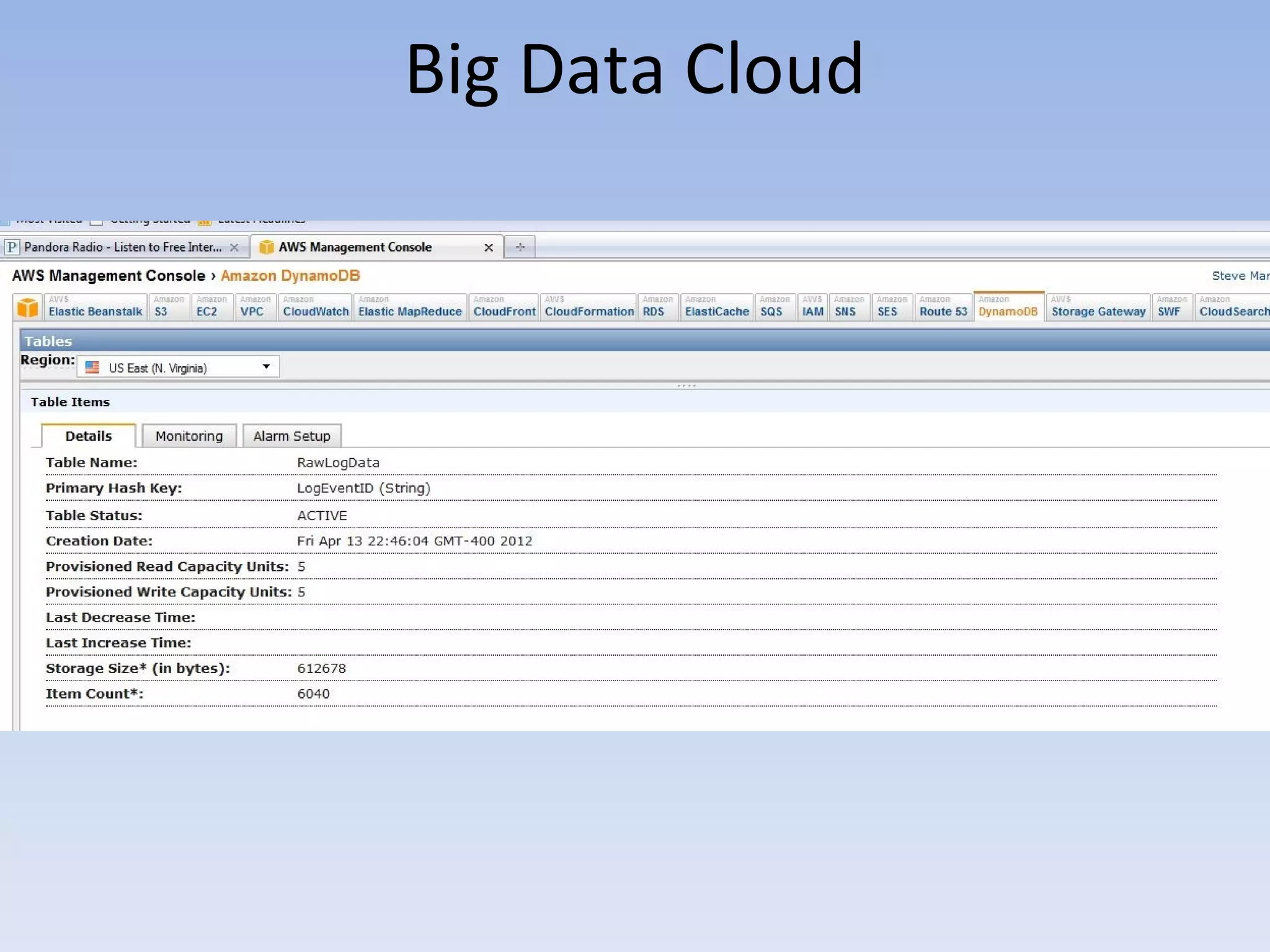Open a new browser tab
The width and height of the screenshot is (1270, 952).
pos(520,247)
